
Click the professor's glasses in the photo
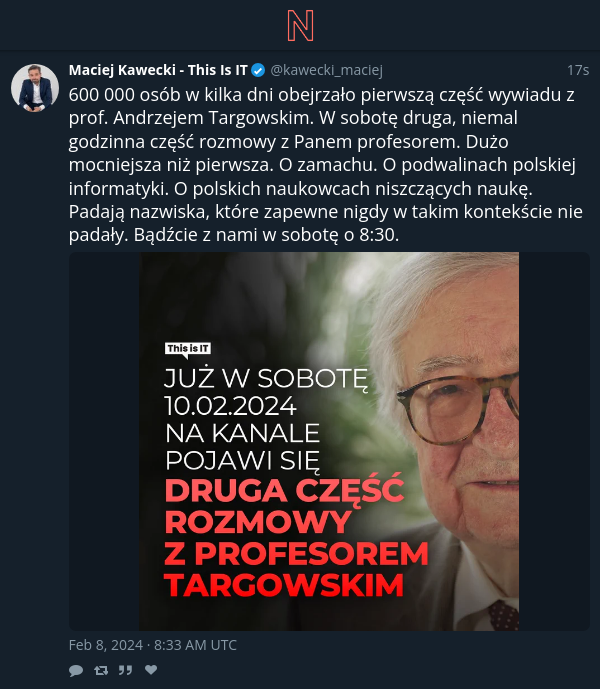coord(457,406)
